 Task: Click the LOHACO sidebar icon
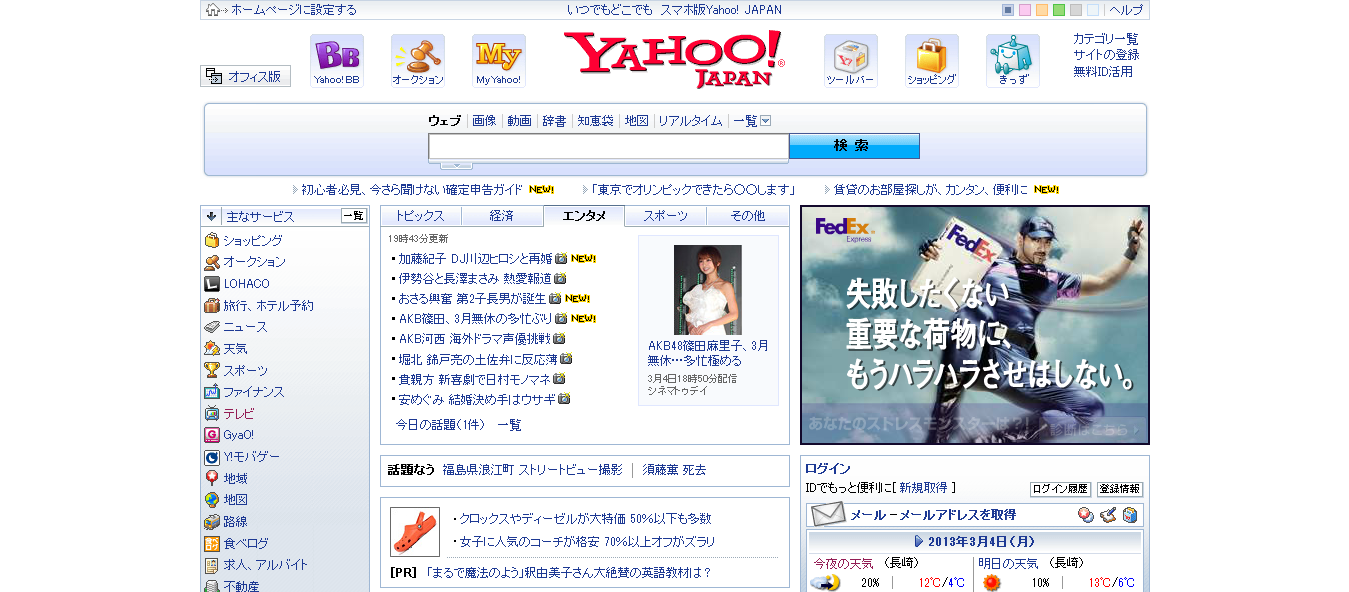pyautogui.click(x=212, y=284)
